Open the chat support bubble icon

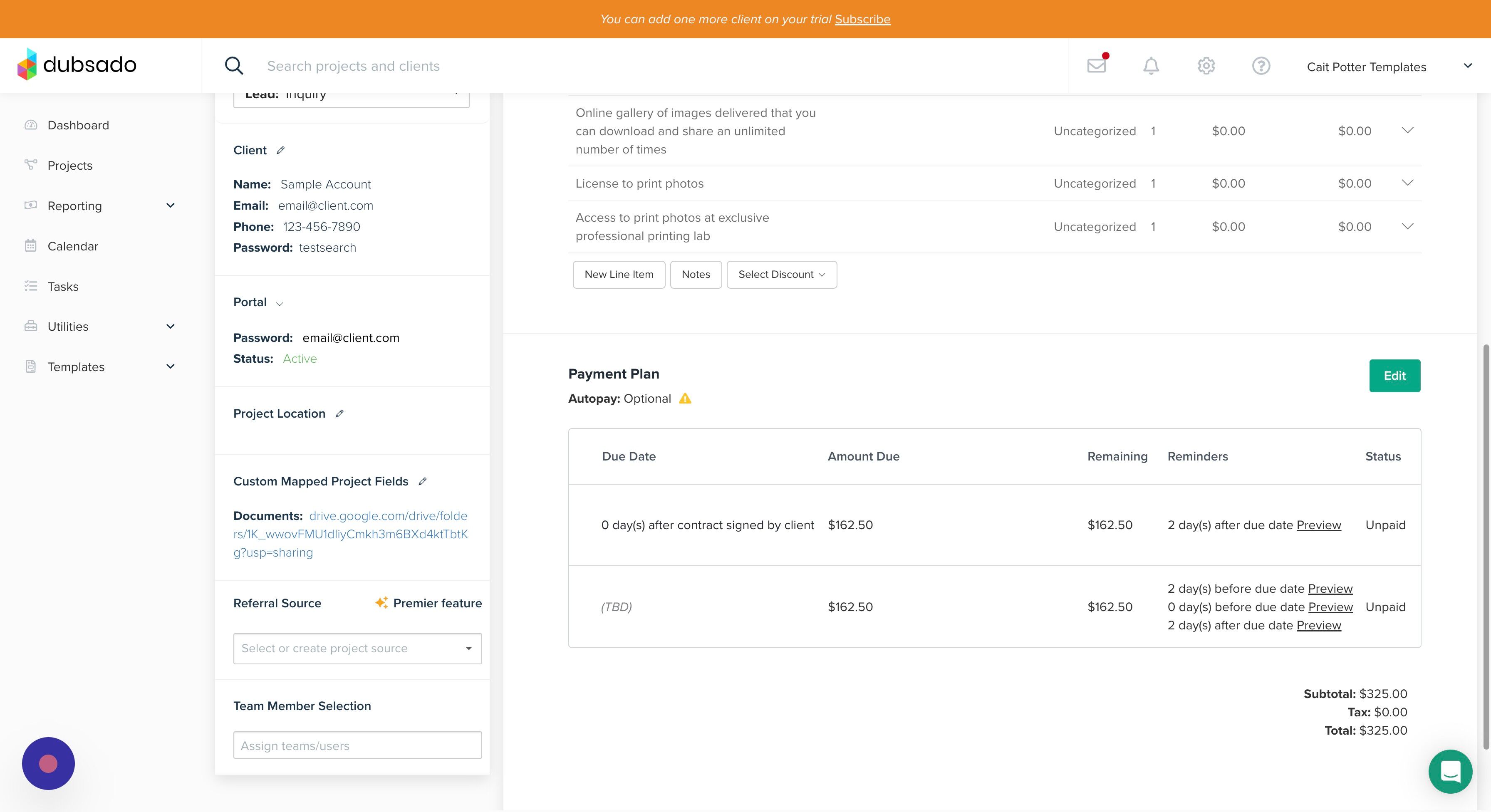(x=1450, y=772)
